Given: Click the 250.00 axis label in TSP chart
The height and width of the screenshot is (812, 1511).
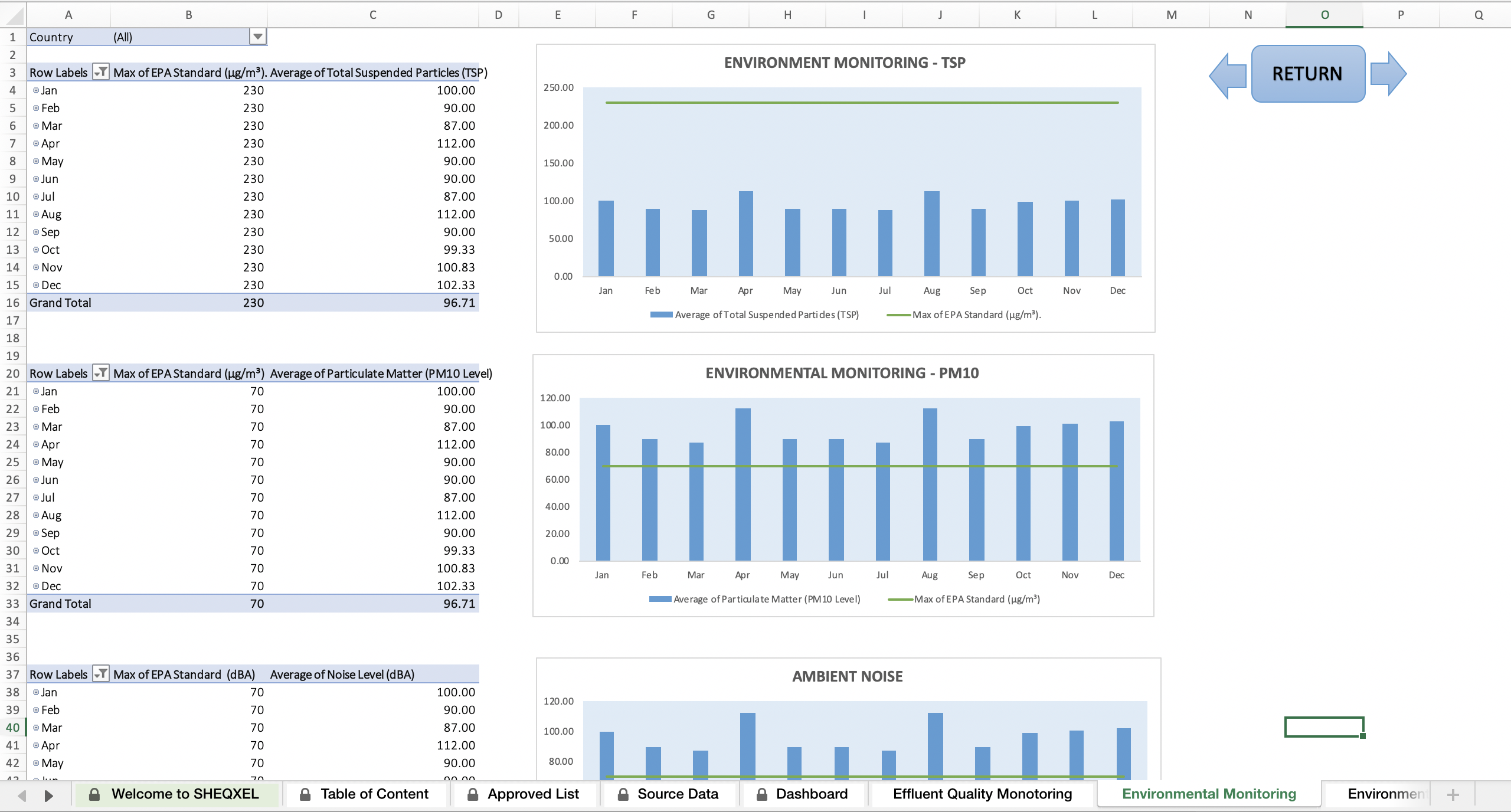Looking at the screenshot, I should coord(558,87).
